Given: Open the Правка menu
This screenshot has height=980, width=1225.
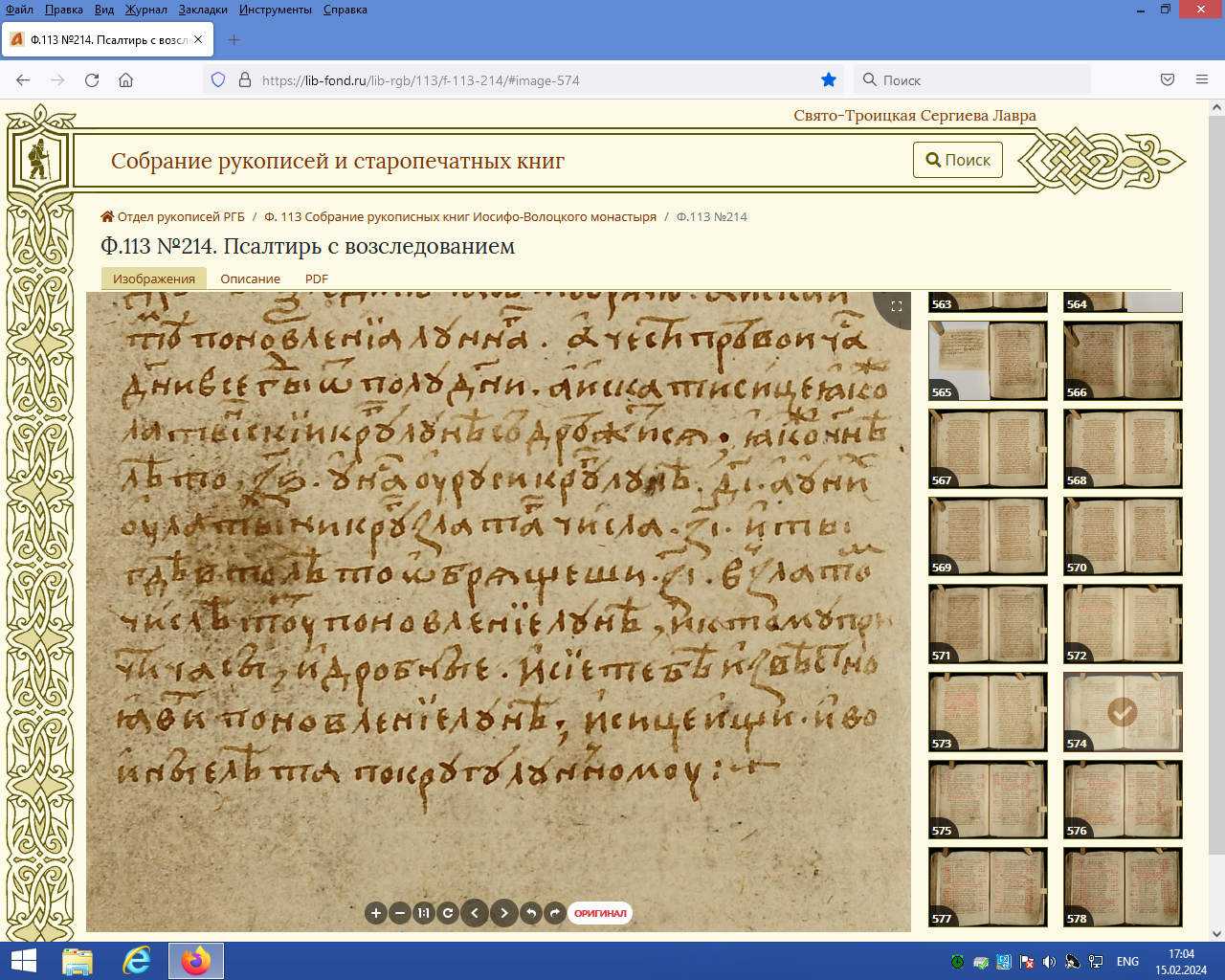Looking at the screenshot, I should coord(64,10).
